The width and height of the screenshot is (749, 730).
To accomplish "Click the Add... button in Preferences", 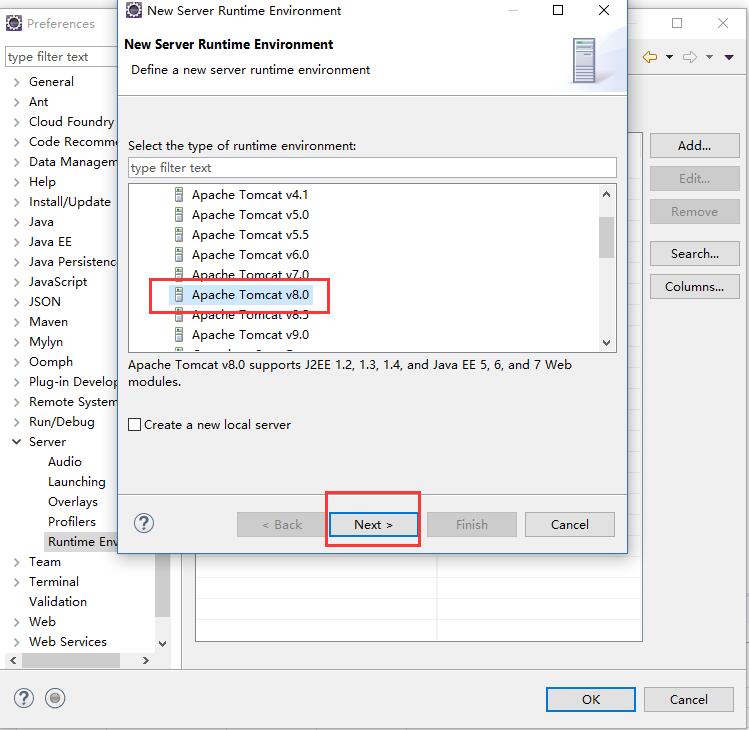I will pyautogui.click(x=695, y=146).
